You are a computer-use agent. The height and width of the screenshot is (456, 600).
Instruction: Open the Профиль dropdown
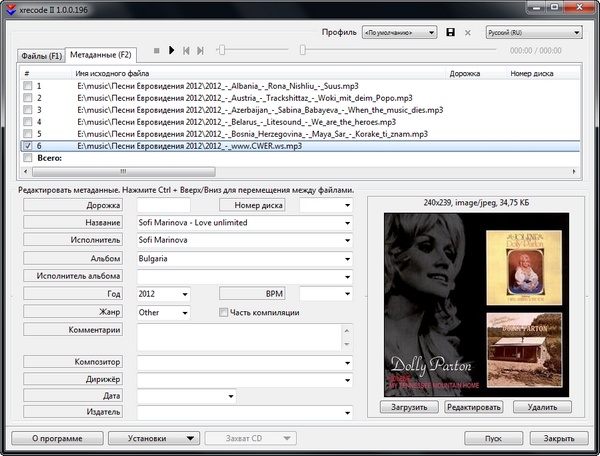coord(399,32)
